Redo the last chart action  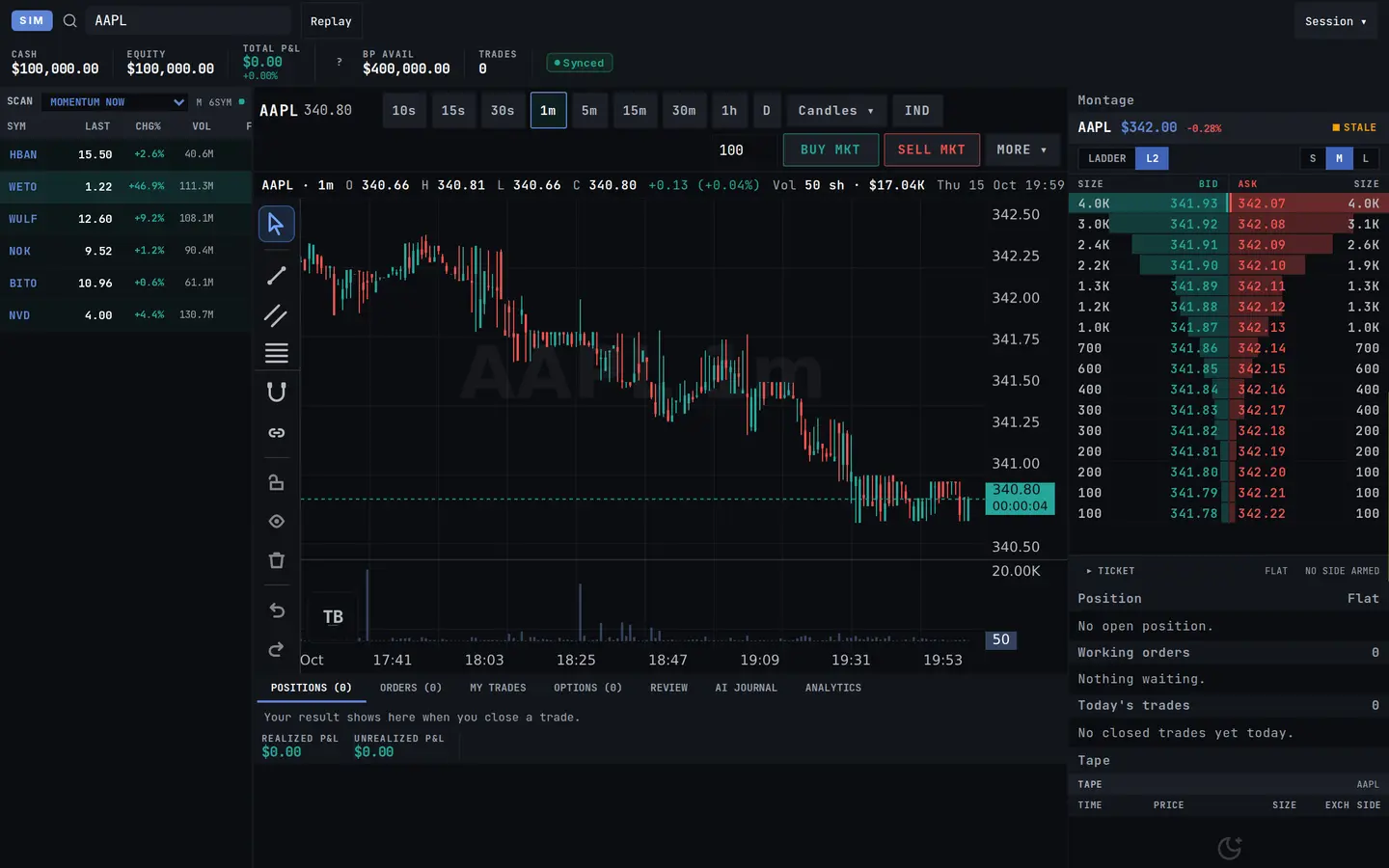click(276, 649)
